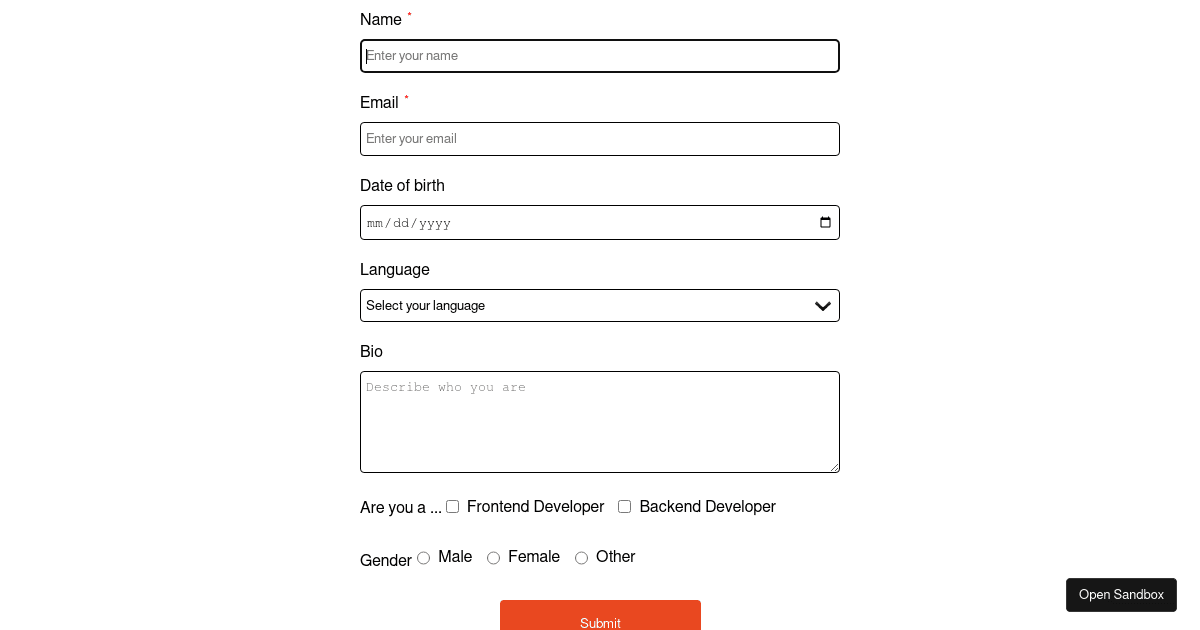The image size is (1200, 630).
Task: Click the Bio field label
Action: [371, 352]
